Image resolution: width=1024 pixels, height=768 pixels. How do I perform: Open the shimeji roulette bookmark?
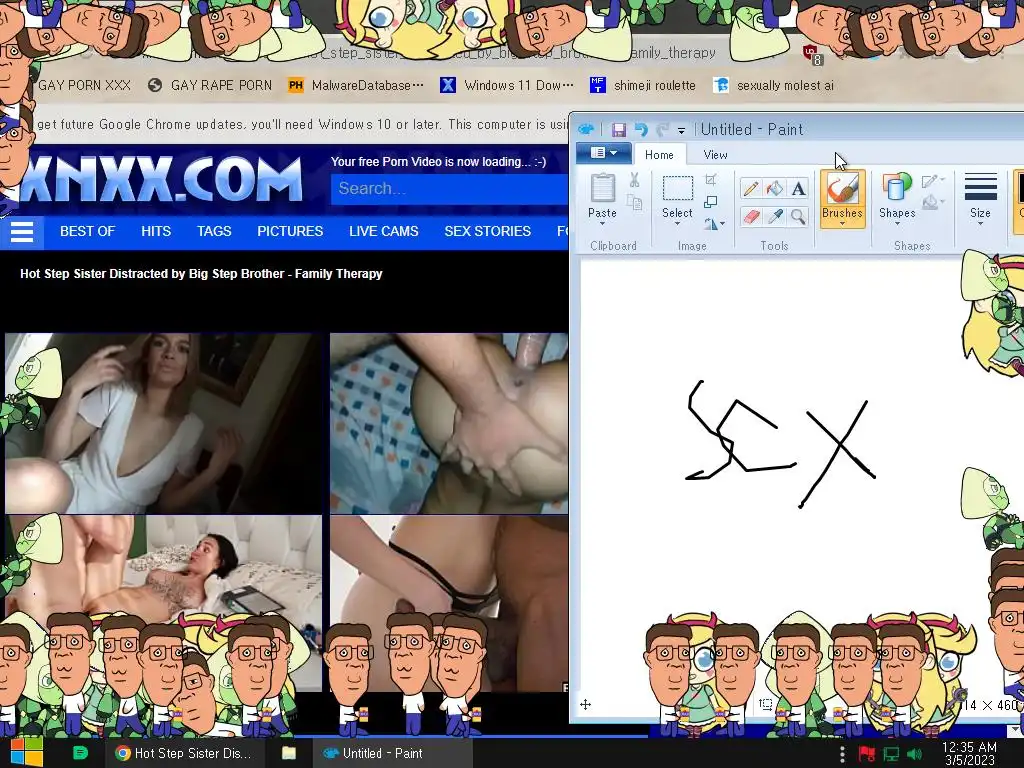643,86
